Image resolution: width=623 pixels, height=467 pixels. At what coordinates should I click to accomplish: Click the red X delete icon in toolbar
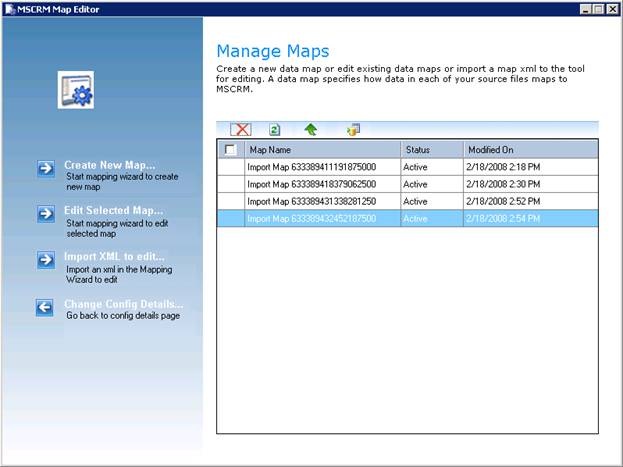coord(240,130)
